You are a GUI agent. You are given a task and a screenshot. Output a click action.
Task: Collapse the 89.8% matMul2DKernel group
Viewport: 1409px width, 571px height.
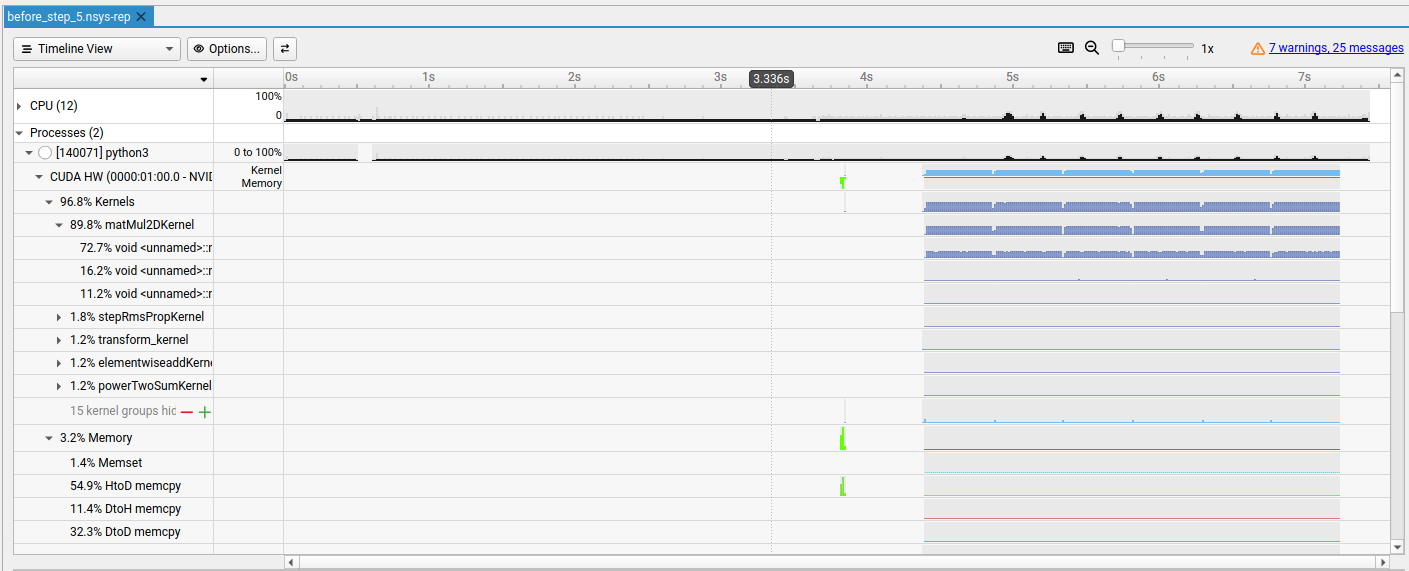tap(59, 225)
